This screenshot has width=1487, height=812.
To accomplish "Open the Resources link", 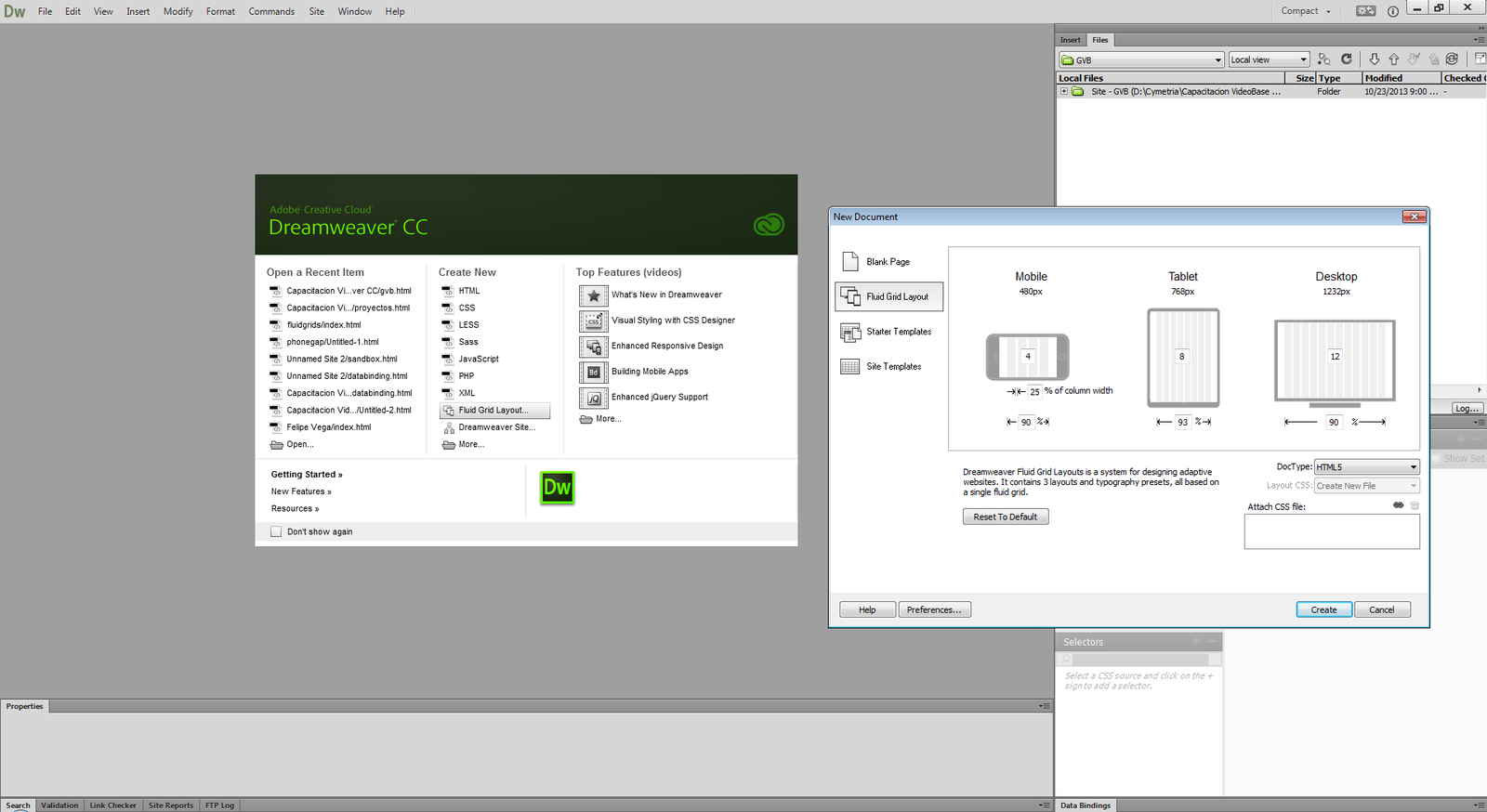I will [x=295, y=509].
